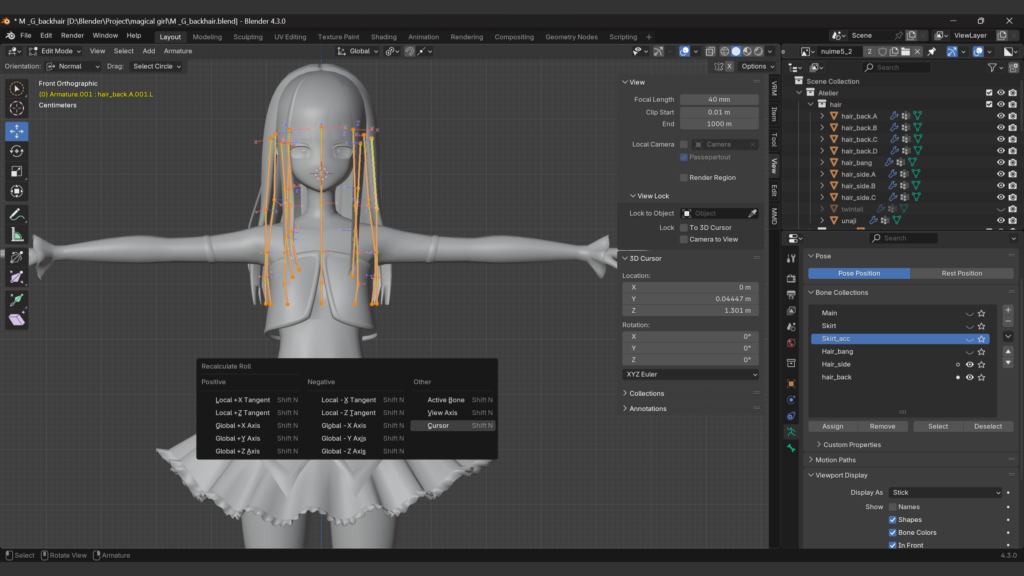Hide hair_back.A in the outliner

click(1000, 116)
